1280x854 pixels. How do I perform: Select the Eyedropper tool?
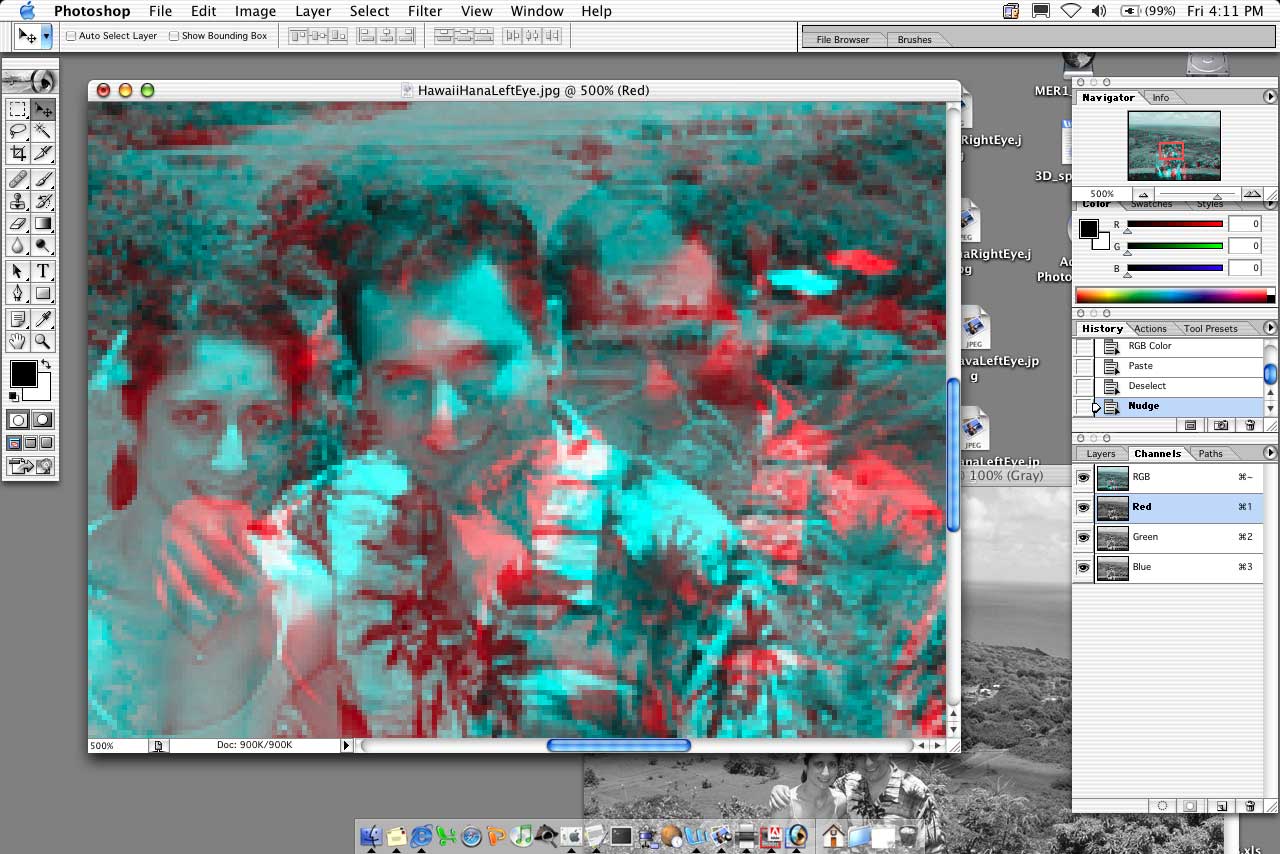coord(43,319)
